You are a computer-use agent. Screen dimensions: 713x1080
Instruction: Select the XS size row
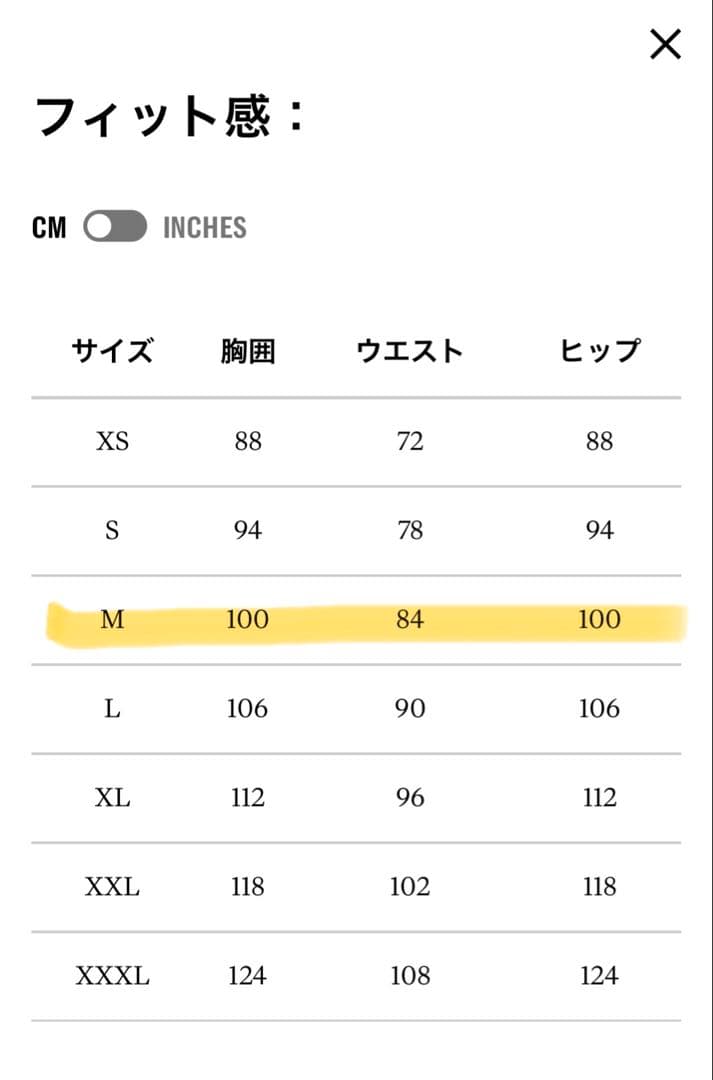point(112,441)
